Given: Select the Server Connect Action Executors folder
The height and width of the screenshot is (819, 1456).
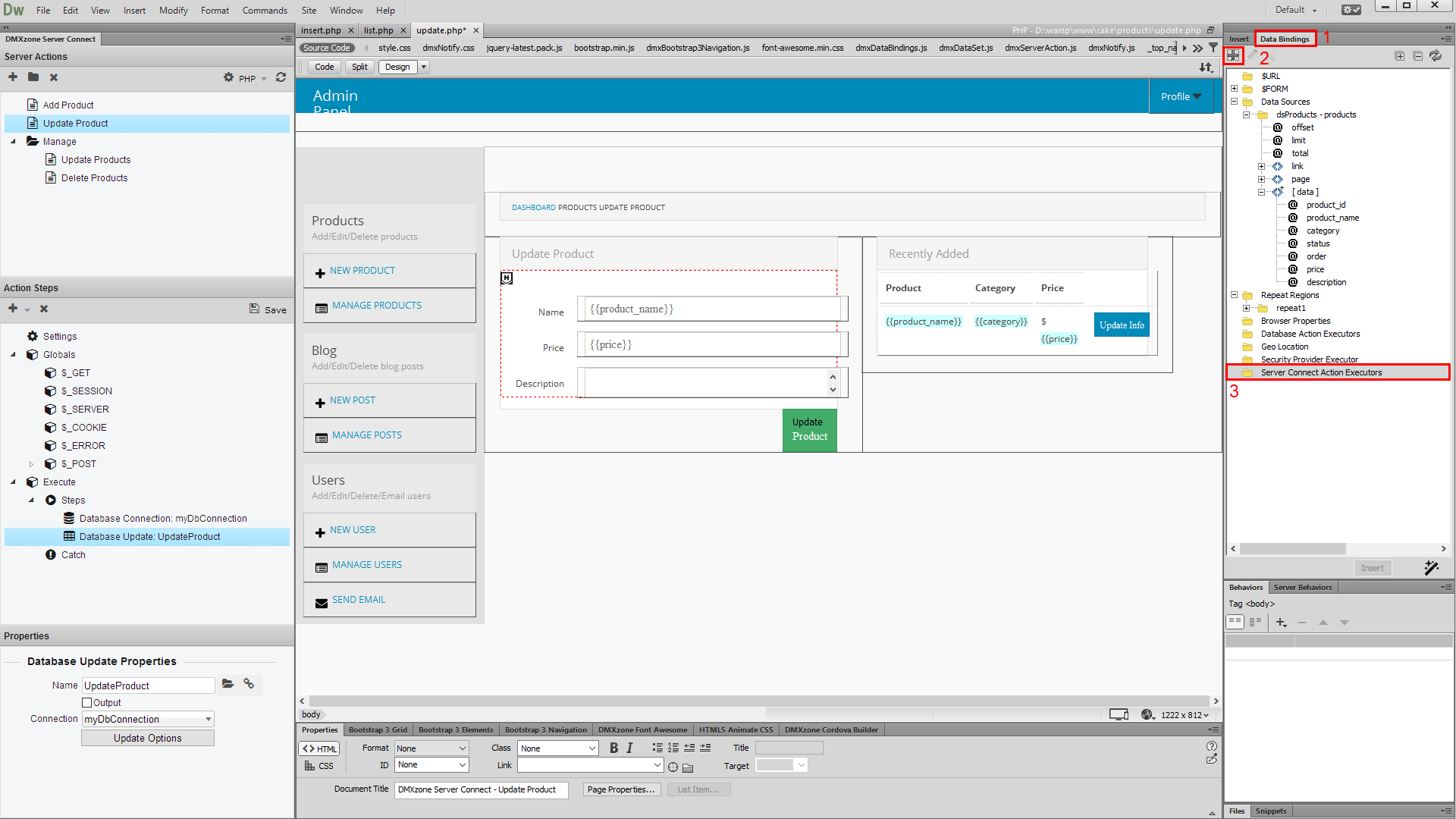Looking at the screenshot, I should 1337,372.
